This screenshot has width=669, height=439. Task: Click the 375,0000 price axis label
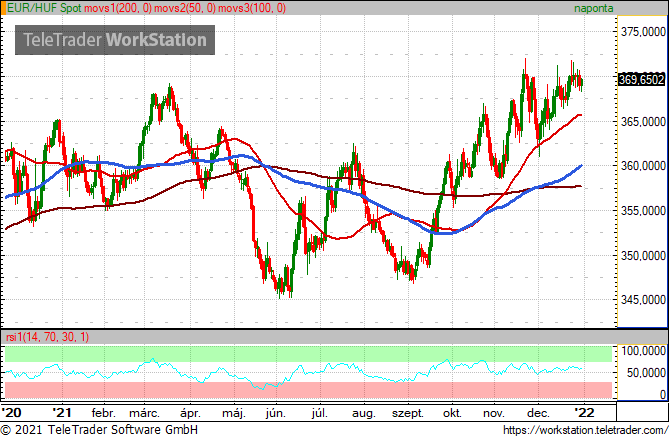point(643,32)
